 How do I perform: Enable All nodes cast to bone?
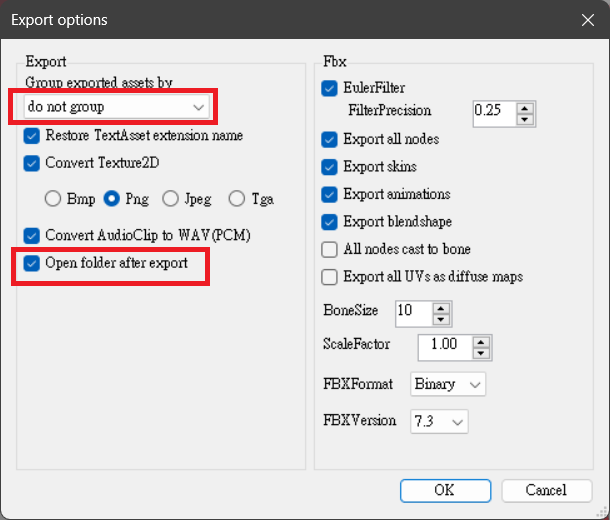click(329, 249)
